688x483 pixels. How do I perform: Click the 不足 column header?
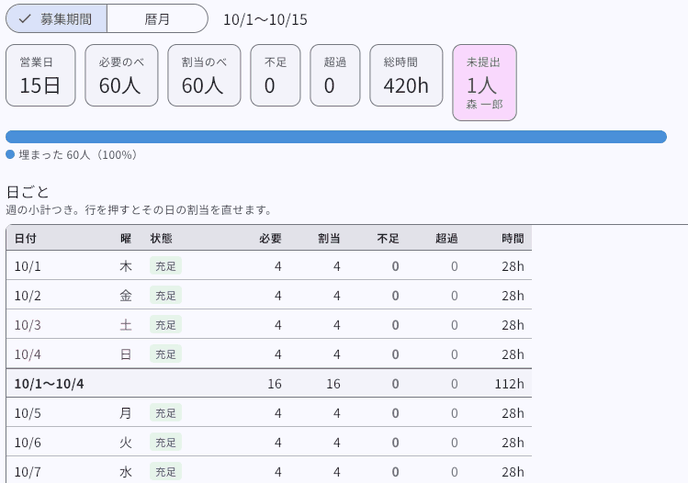tap(388, 238)
